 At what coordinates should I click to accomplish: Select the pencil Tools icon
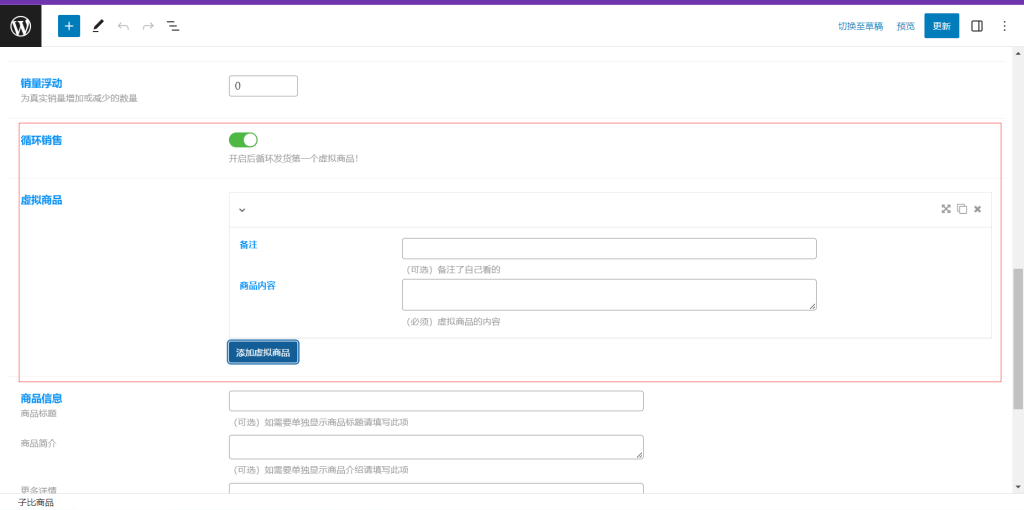point(97,26)
